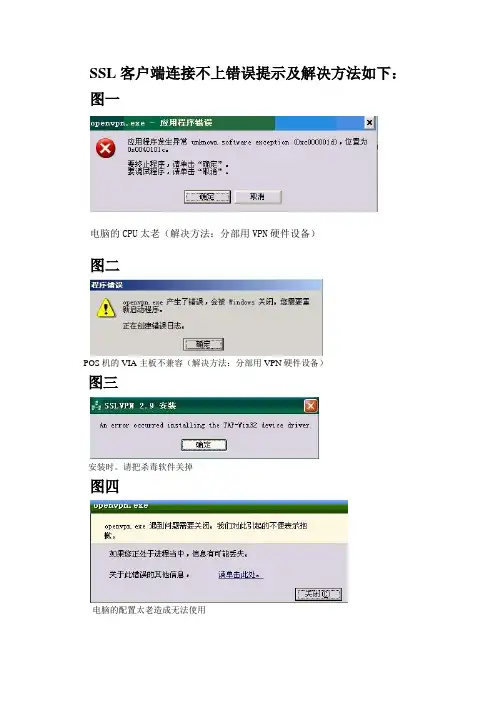Click 确定 in the 应用程序错误 dialog
Screen dimensions: 496x702
(x=207, y=197)
